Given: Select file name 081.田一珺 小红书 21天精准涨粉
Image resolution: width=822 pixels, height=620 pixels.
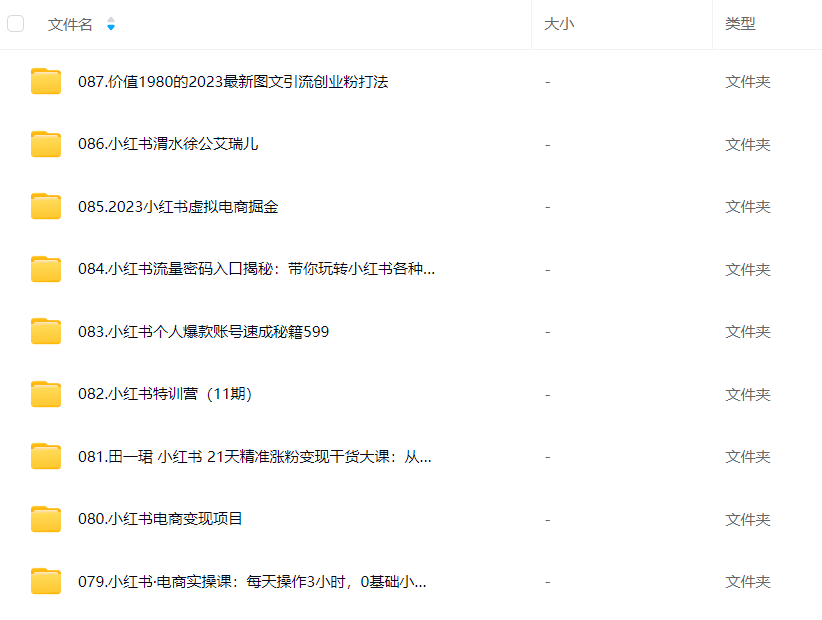Looking at the screenshot, I should [x=255, y=456].
